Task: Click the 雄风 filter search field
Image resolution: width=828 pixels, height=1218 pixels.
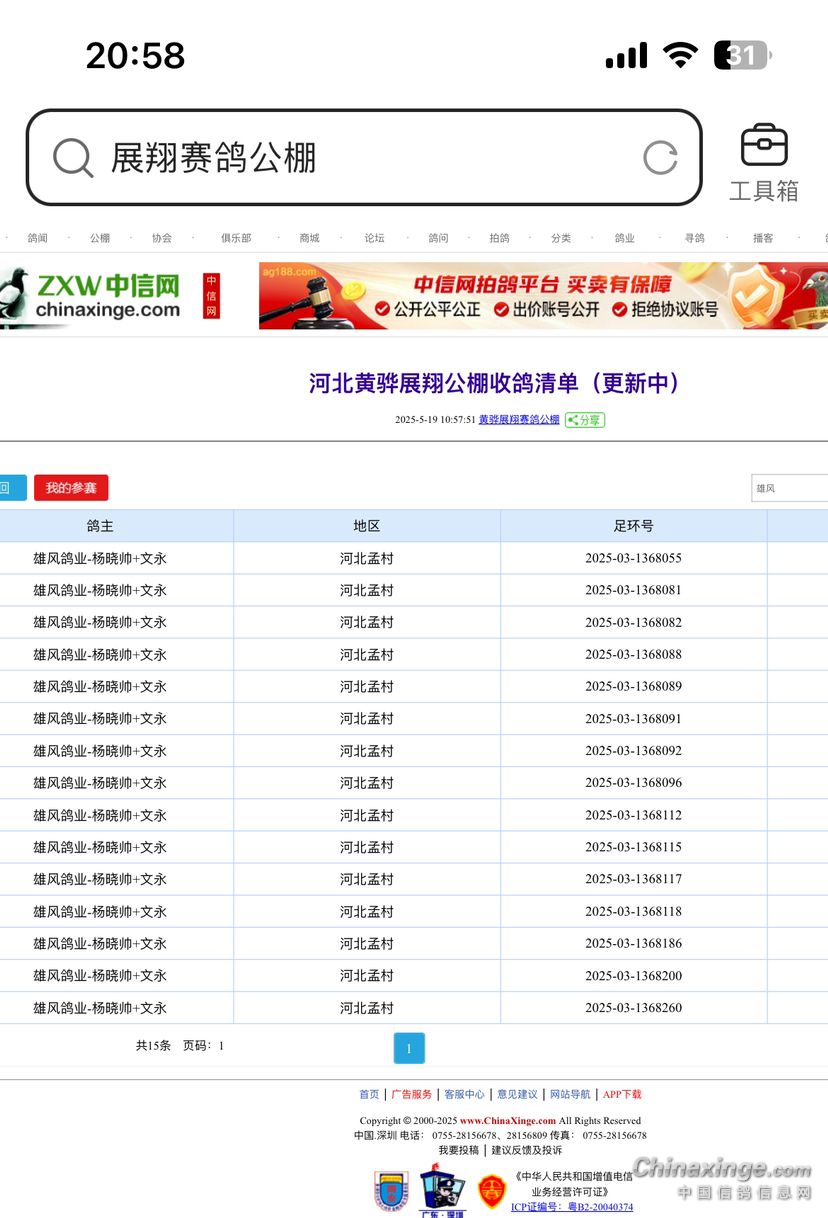Action: (789, 488)
